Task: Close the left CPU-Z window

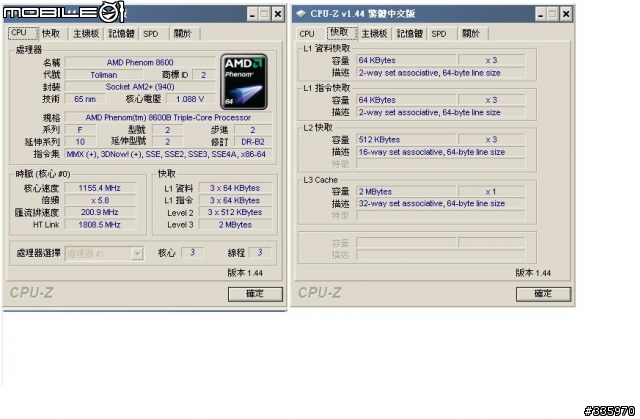Action: (278, 14)
